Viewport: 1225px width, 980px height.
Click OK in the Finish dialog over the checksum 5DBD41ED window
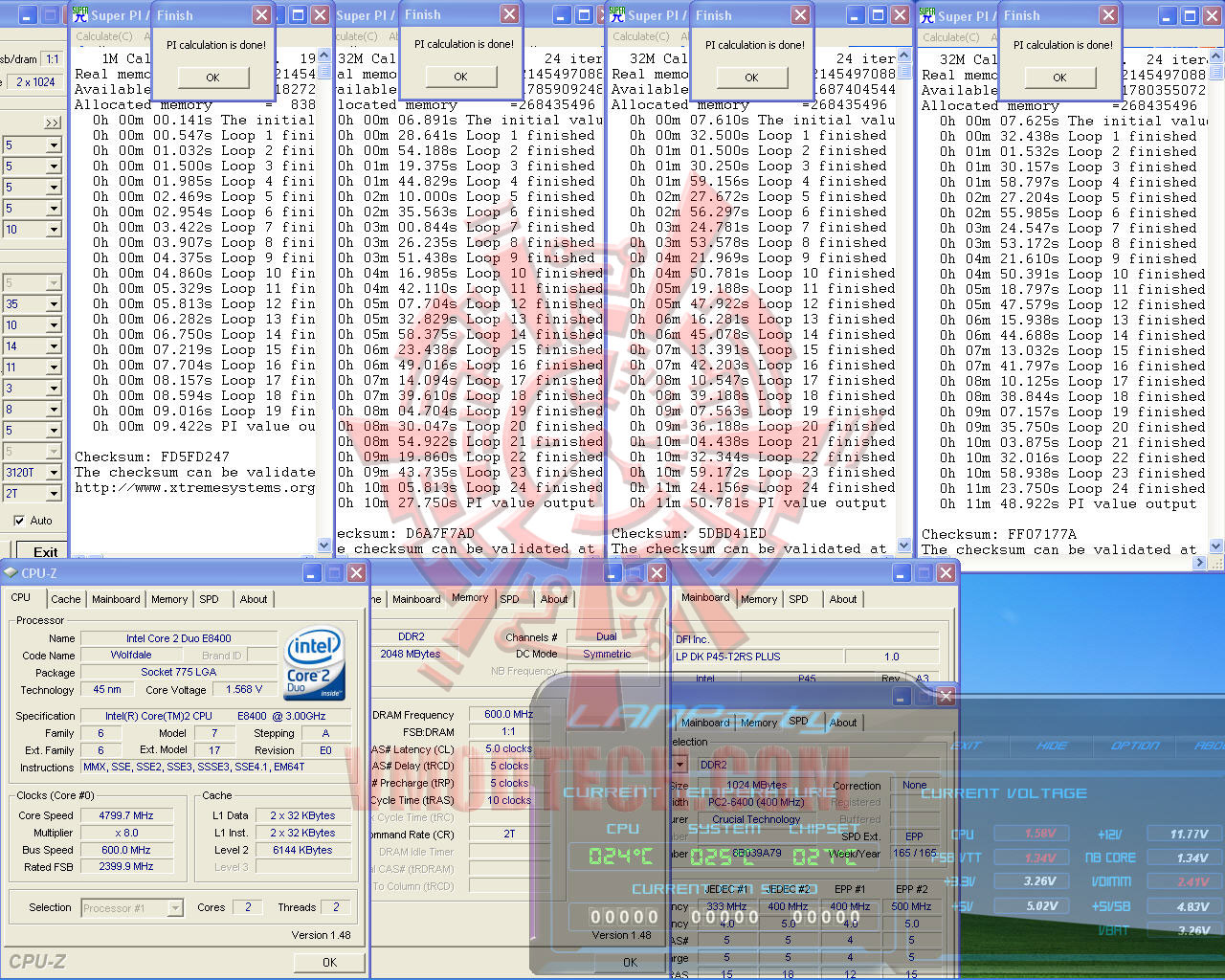tap(751, 78)
